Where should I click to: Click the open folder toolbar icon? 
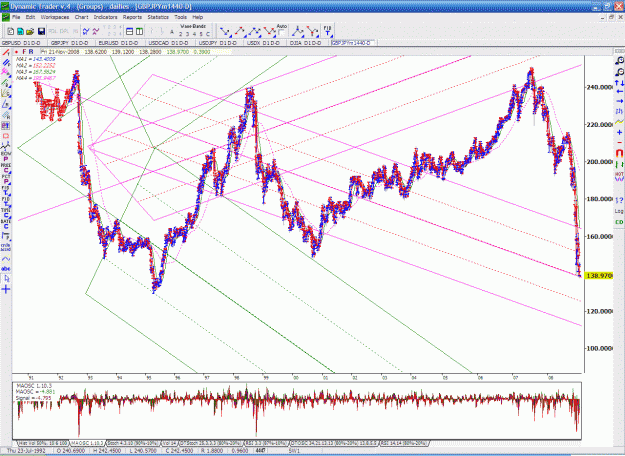pyautogui.click(x=30, y=31)
